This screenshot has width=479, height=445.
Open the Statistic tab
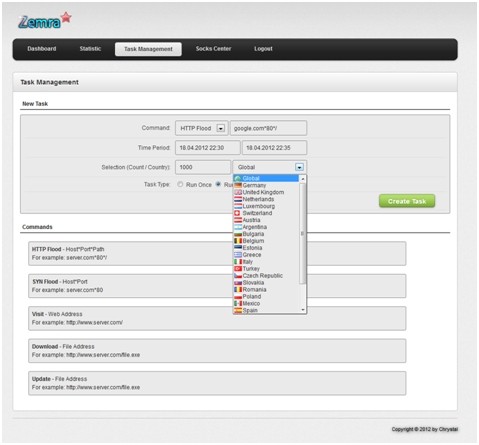pyautogui.click(x=90, y=49)
